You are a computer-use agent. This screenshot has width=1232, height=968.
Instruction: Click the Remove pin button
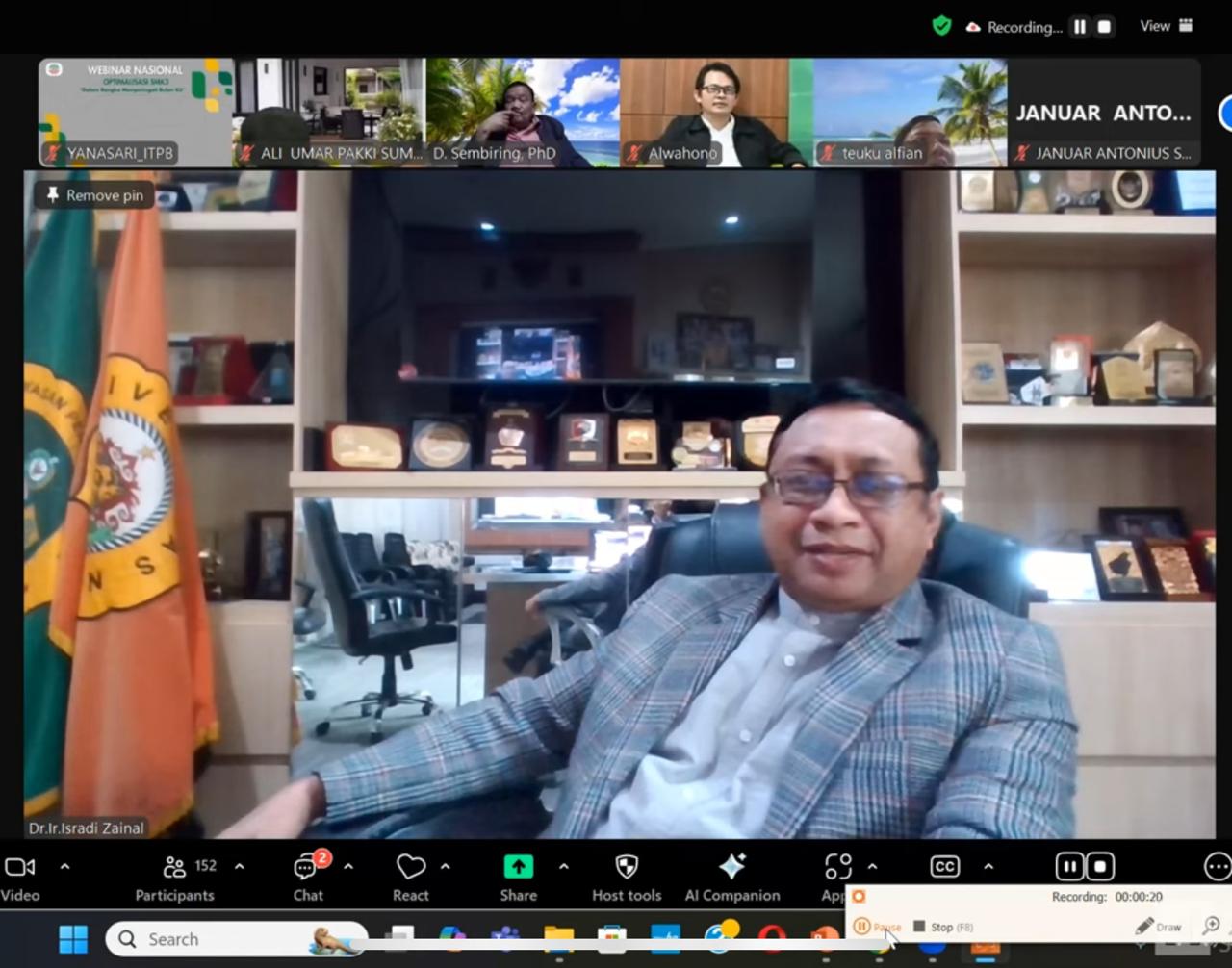94,195
